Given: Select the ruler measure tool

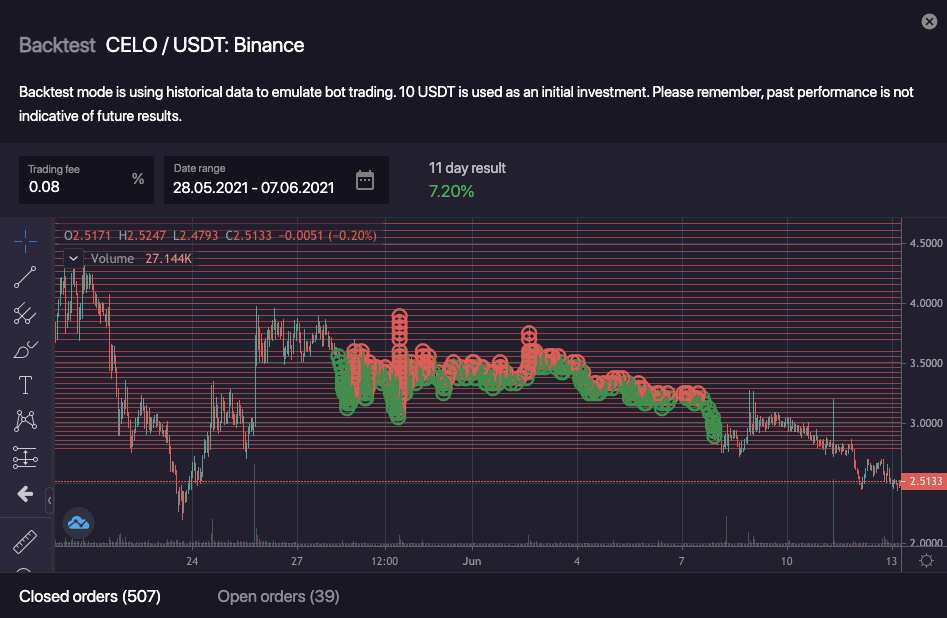Looking at the screenshot, I should (x=25, y=542).
